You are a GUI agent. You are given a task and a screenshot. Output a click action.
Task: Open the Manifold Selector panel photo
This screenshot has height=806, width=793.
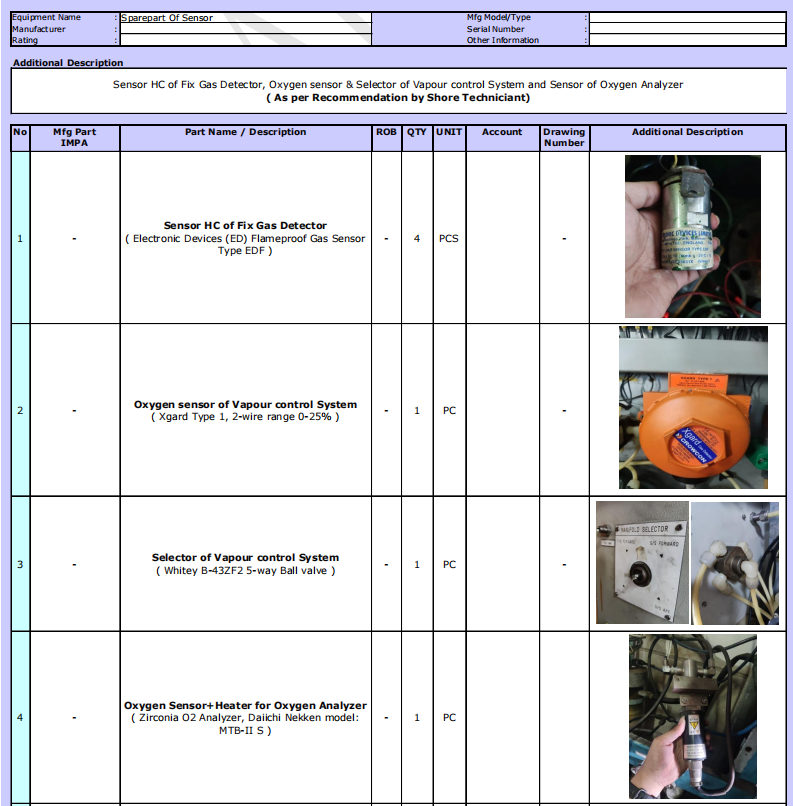(642, 561)
